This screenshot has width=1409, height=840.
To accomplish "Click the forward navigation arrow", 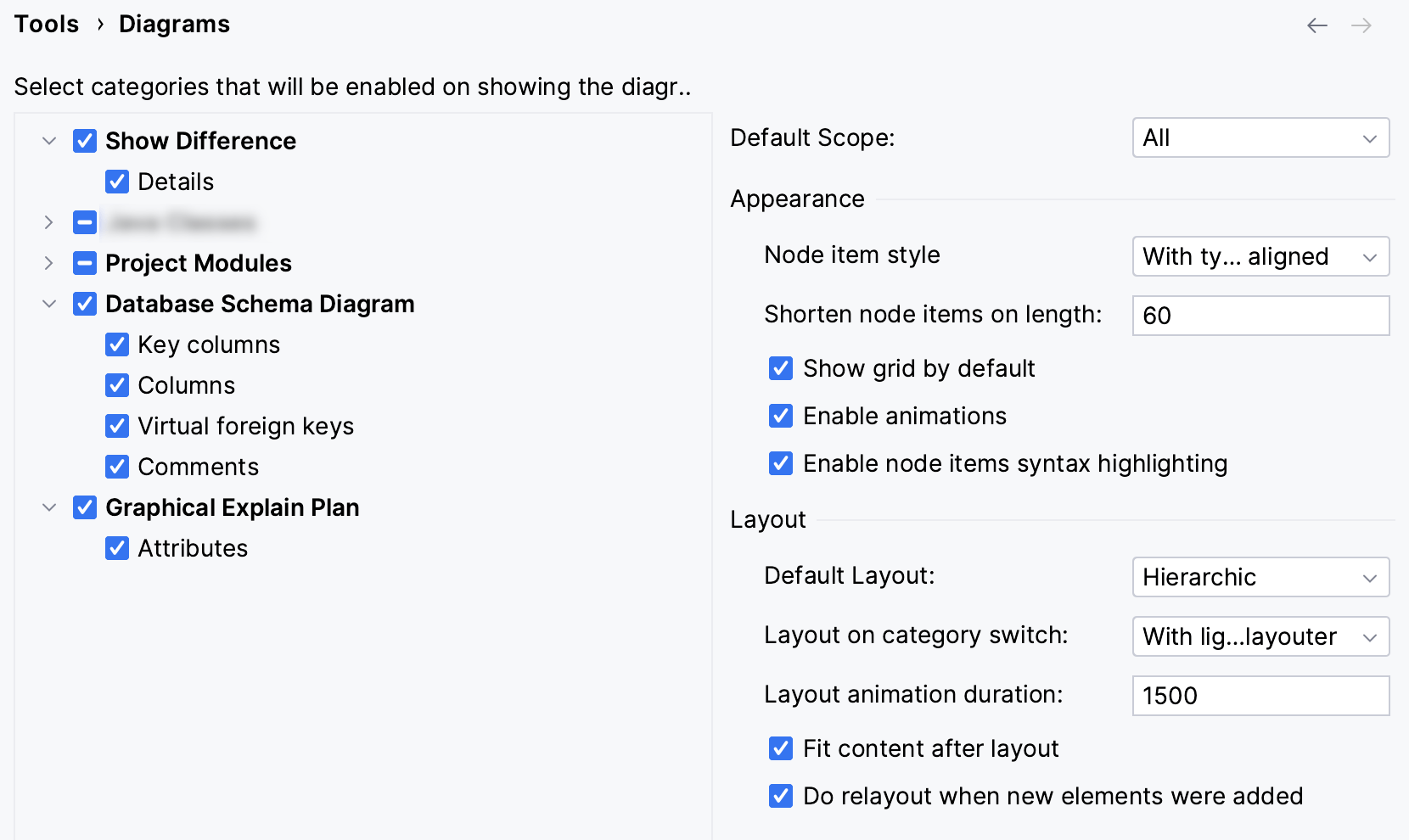I will 1362,25.
